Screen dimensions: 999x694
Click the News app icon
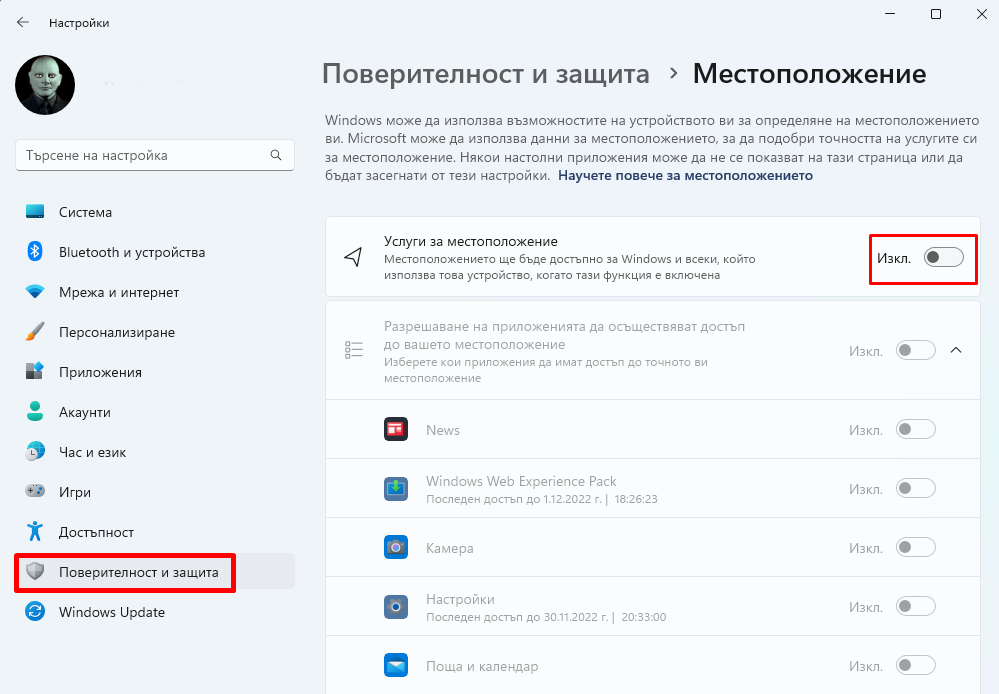coord(396,430)
